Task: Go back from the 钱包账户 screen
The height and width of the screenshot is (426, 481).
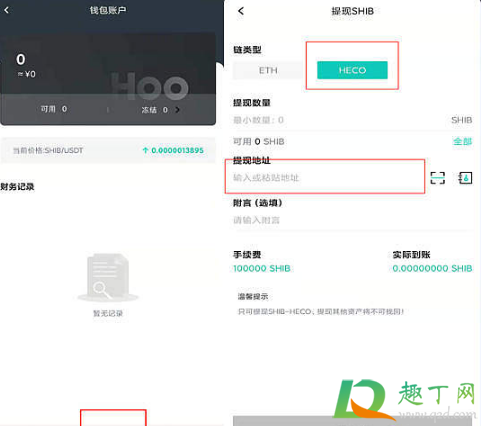Action: click(x=7, y=10)
